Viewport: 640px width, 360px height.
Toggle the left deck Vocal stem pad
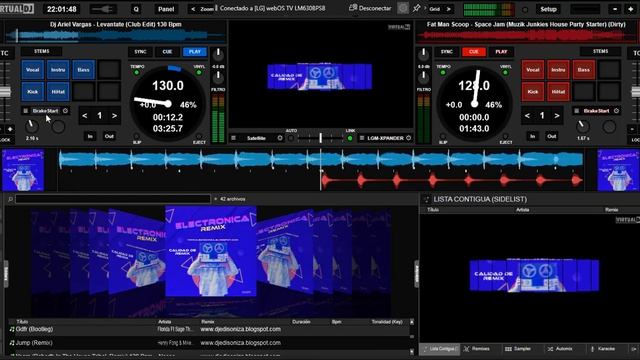click(x=33, y=70)
